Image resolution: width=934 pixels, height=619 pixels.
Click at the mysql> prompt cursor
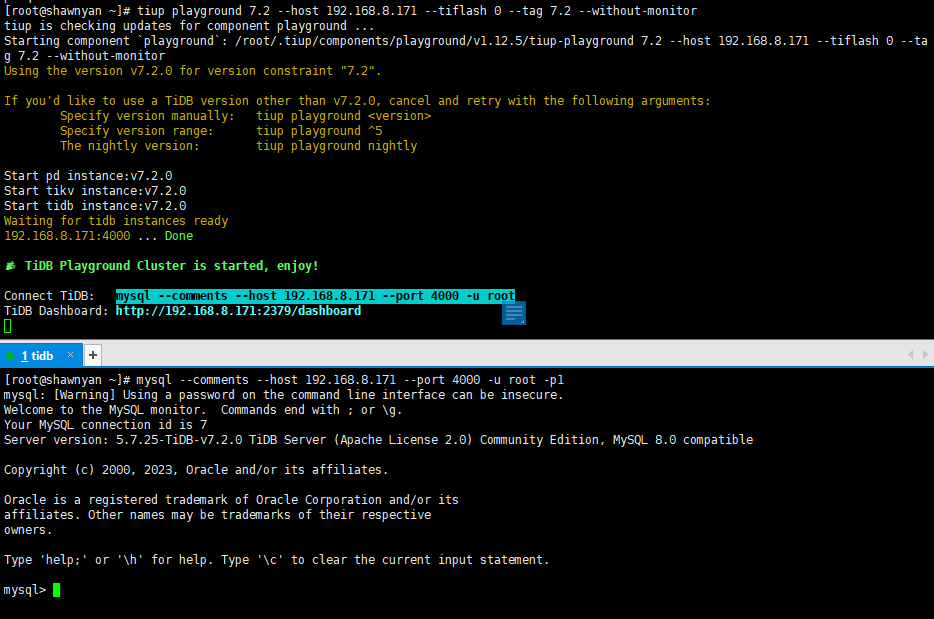coord(57,590)
